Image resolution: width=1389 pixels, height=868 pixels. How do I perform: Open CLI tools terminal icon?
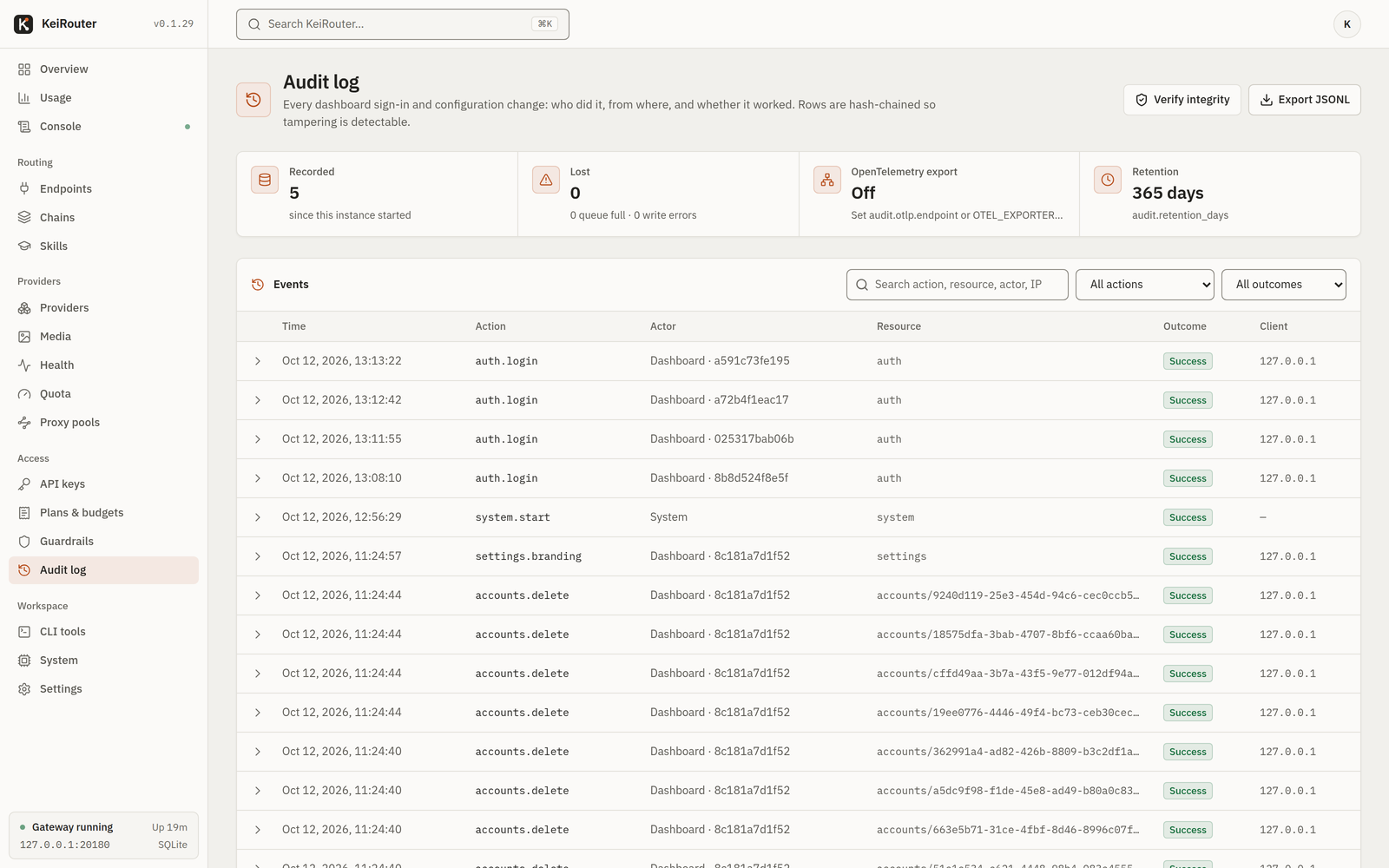tap(24, 632)
